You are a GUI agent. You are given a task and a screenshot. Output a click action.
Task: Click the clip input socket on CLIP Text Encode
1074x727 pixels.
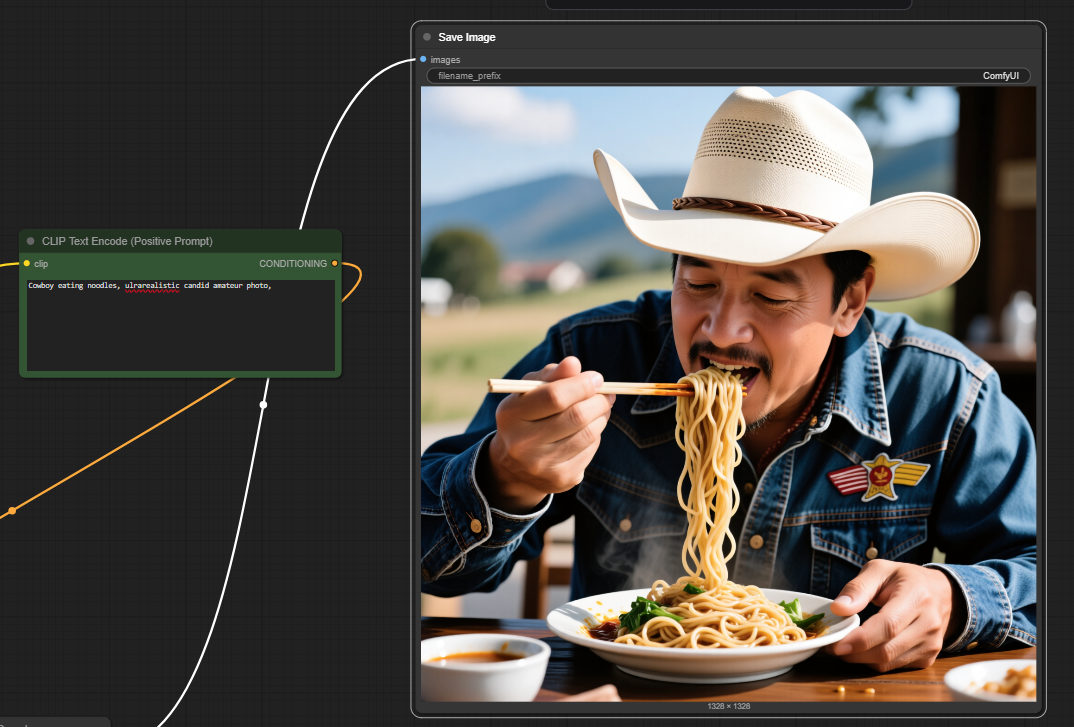tap(27, 263)
